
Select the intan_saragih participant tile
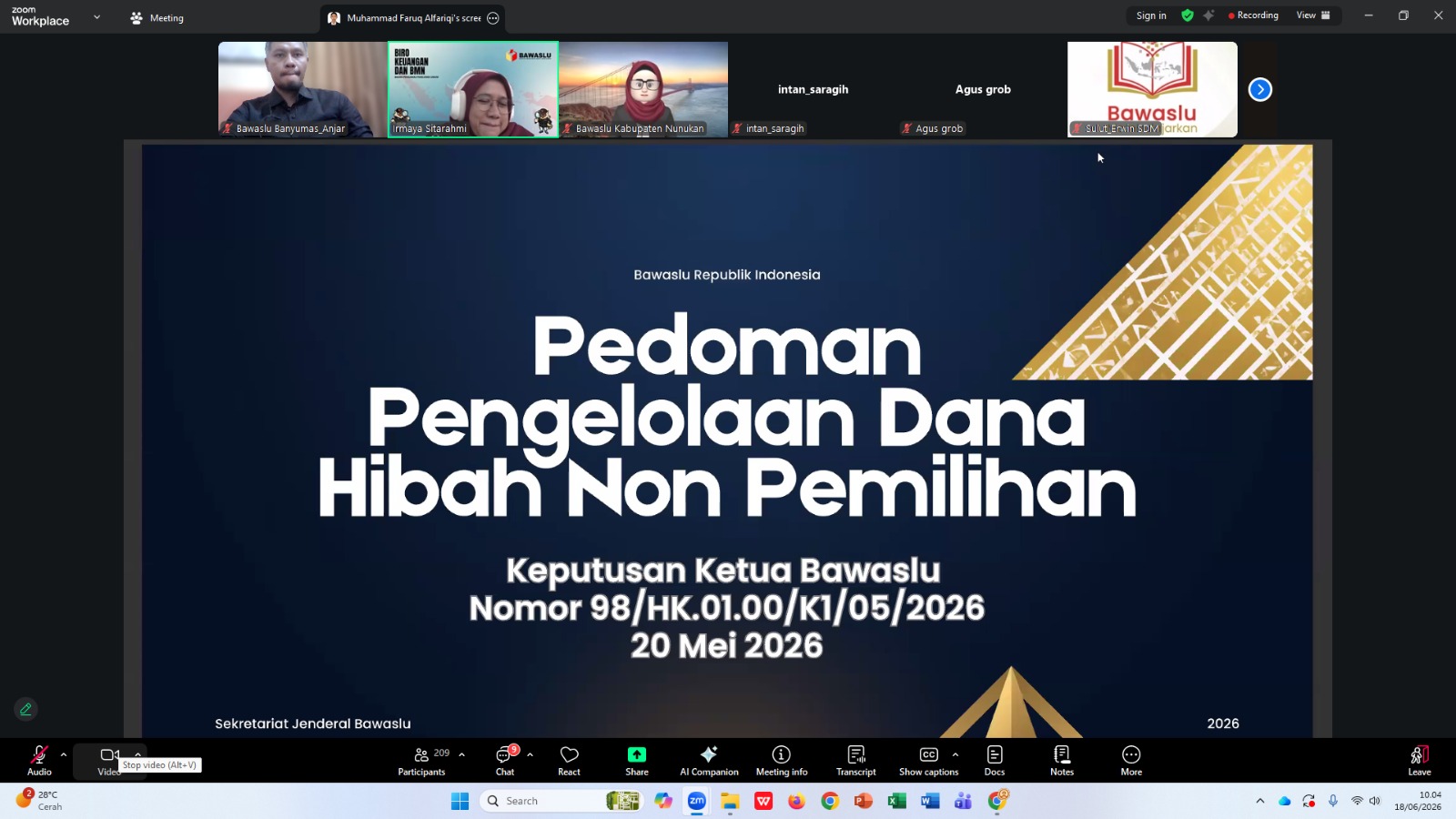click(813, 89)
